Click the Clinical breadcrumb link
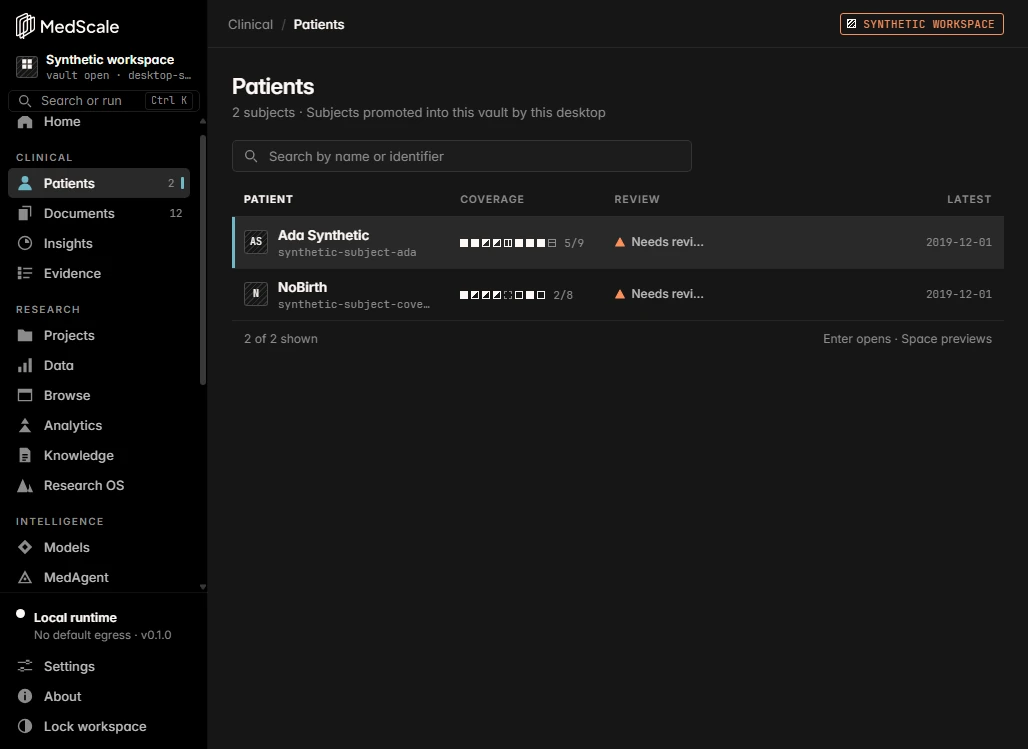Viewport: 1028px width, 749px height. click(250, 24)
